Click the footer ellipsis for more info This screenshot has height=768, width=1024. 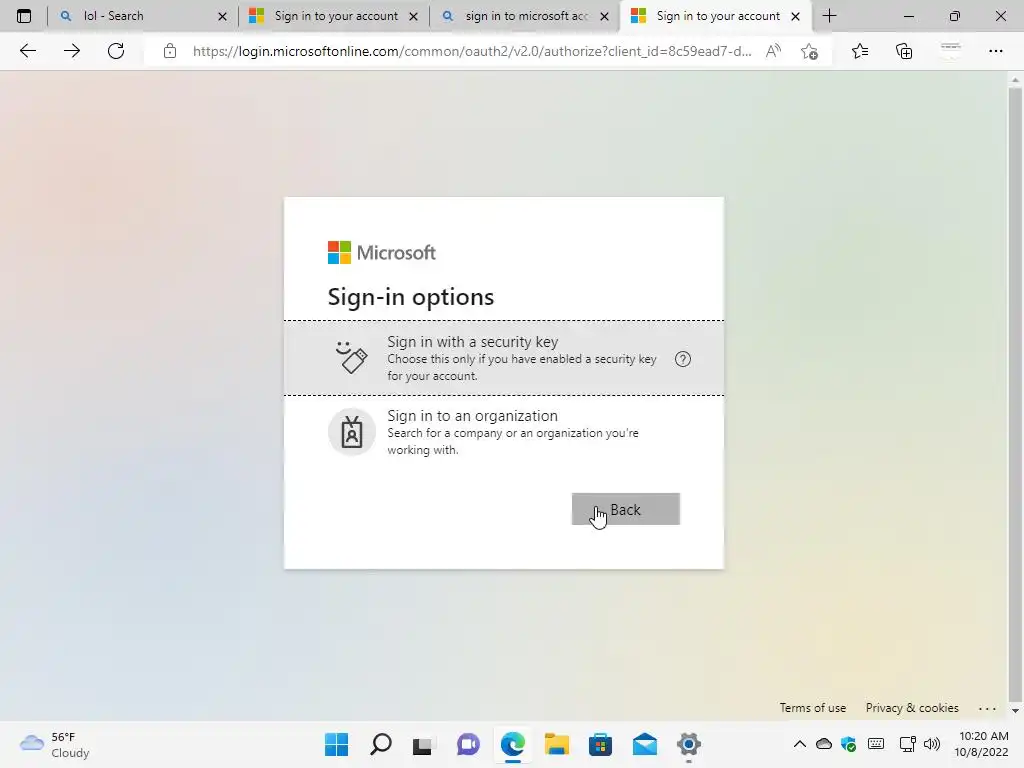(987, 708)
